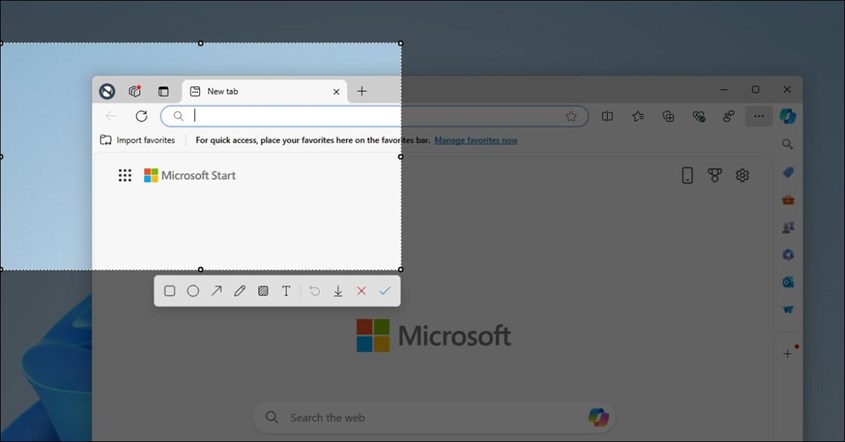Screen dimensions: 845x442
Task: Select the New tab tab
Action: click(265, 91)
